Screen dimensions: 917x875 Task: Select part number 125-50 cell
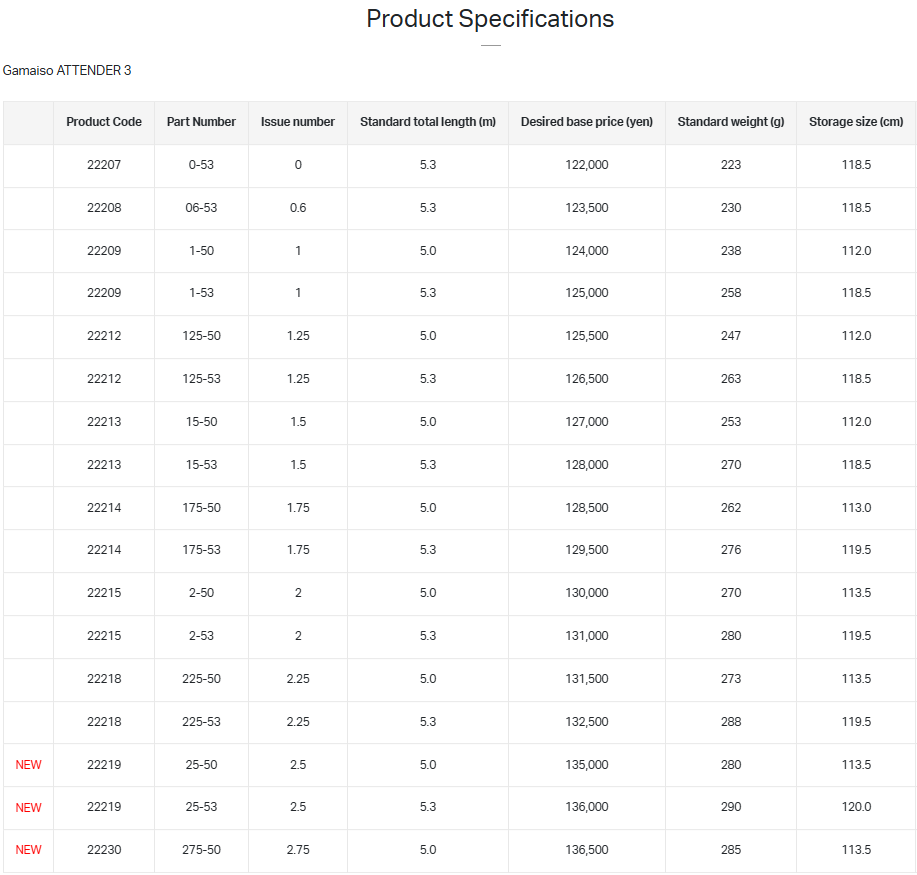(201, 336)
